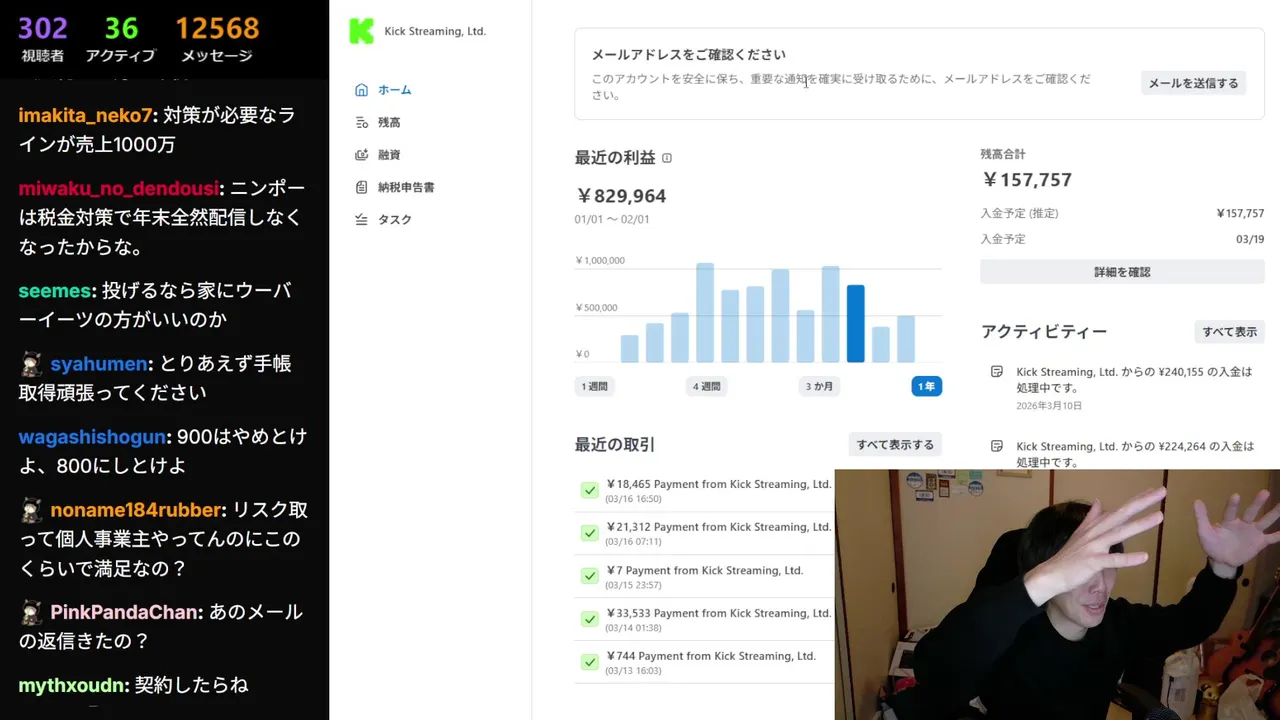Click the Kick Streaming, Ltd. account name
1280x720 pixels.
tap(435, 31)
